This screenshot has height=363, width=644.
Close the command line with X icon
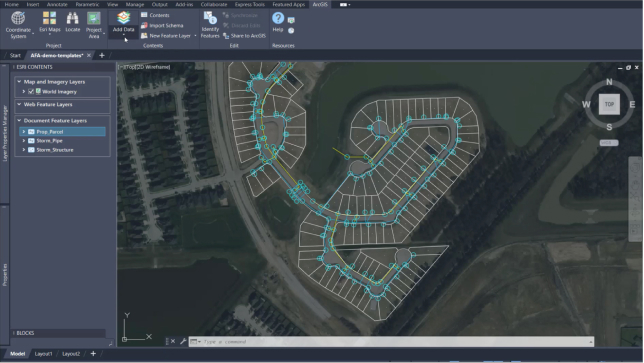pyautogui.click(x=173, y=341)
